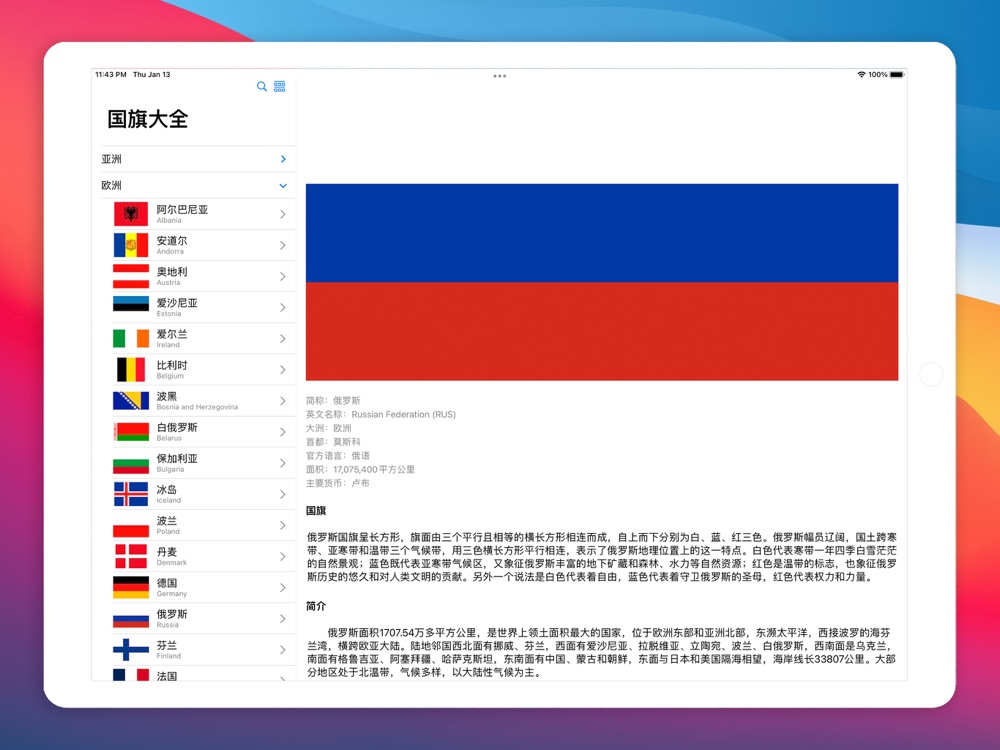Tap the 首都: 莫斯科 line

click(333, 442)
